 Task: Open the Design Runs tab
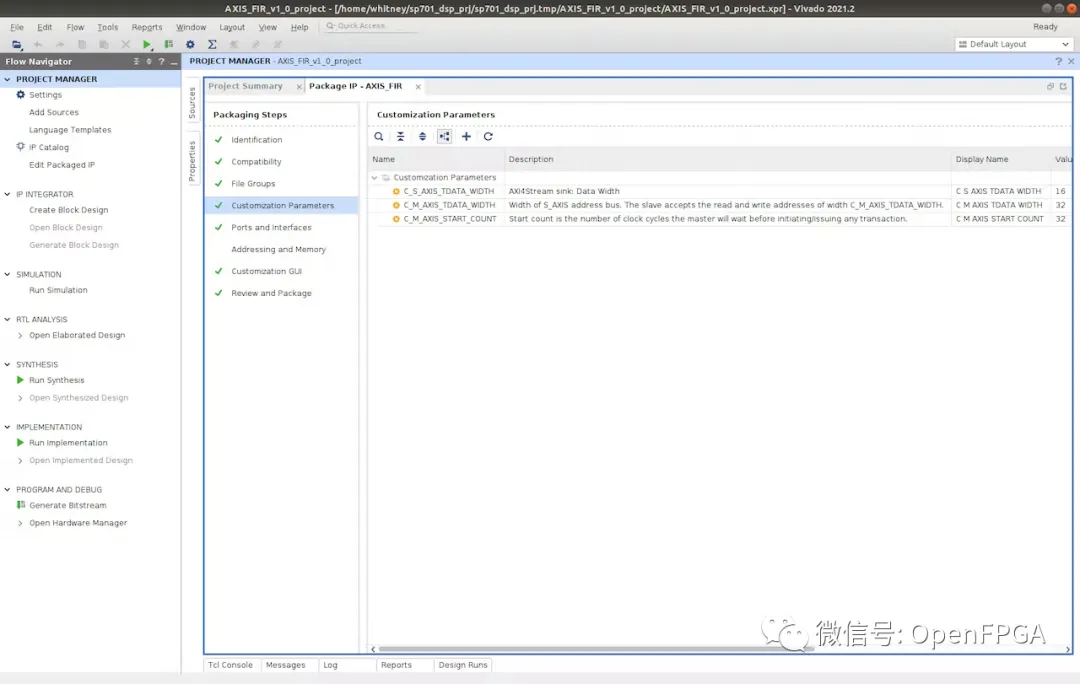463,665
